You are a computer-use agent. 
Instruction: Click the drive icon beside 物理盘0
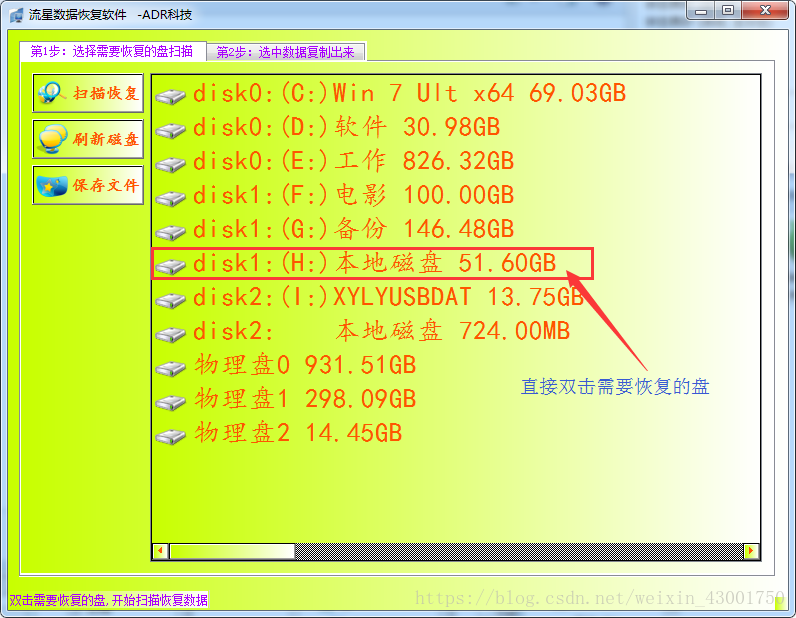pos(171,368)
